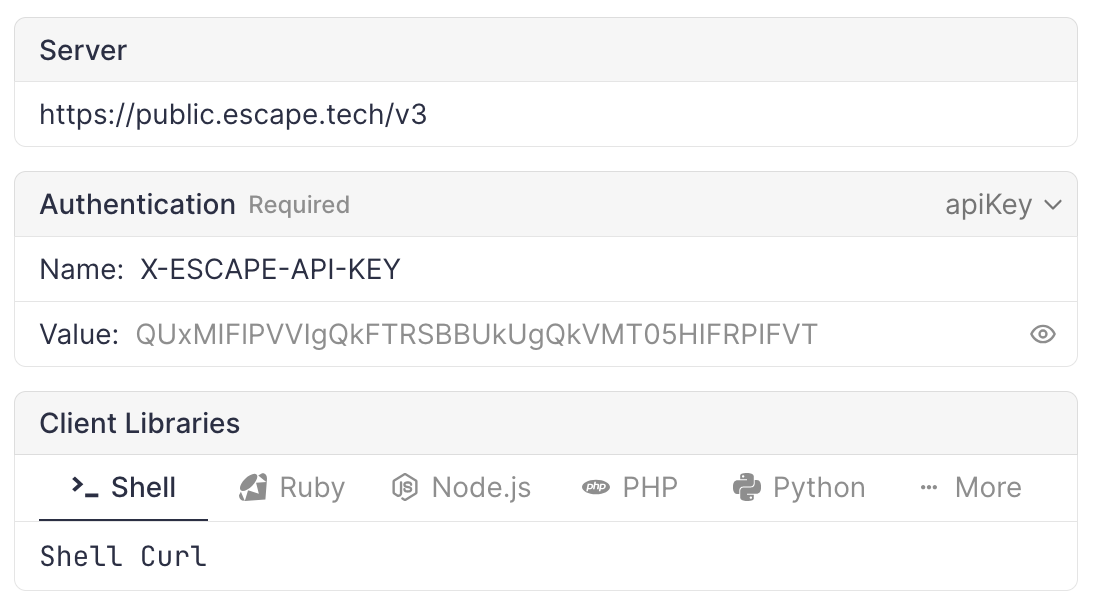This screenshot has width=1096, height=612.
Task: Click the PHP elephant logo icon
Action: tap(596, 487)
